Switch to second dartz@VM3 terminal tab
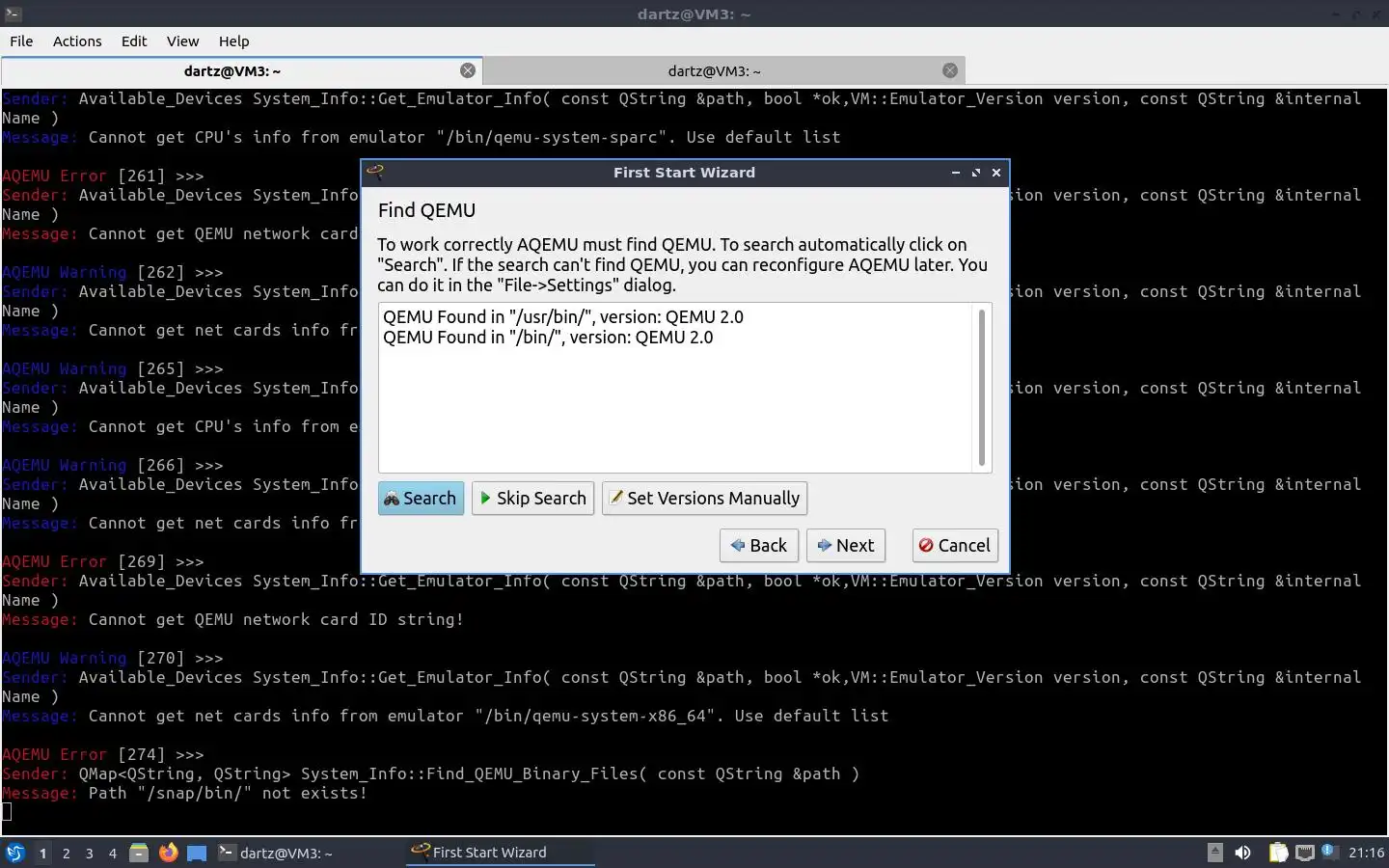The image size is (1389, 868). (x=714, y=71)
